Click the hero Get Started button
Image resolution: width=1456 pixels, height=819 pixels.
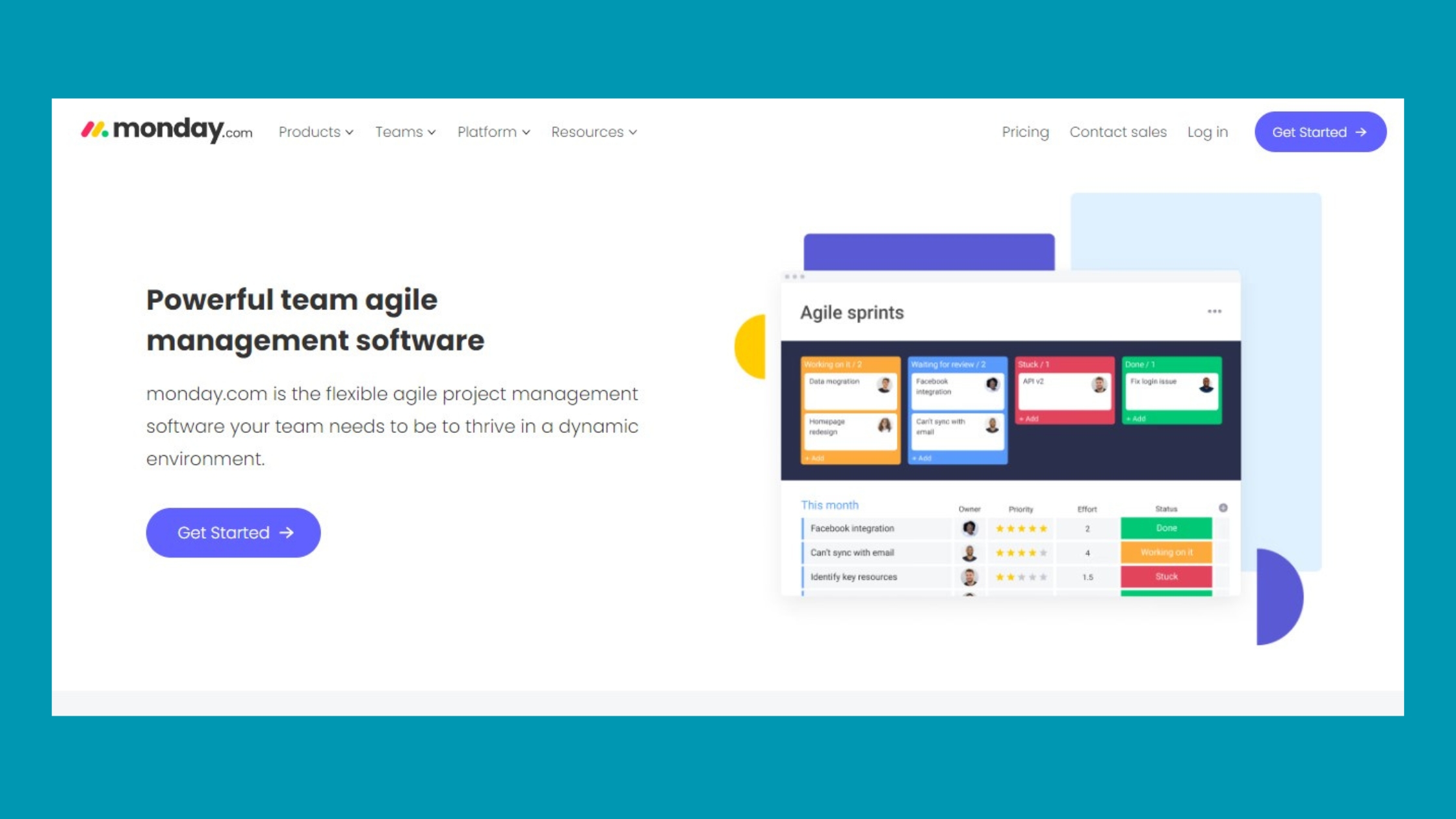(233, 532)
